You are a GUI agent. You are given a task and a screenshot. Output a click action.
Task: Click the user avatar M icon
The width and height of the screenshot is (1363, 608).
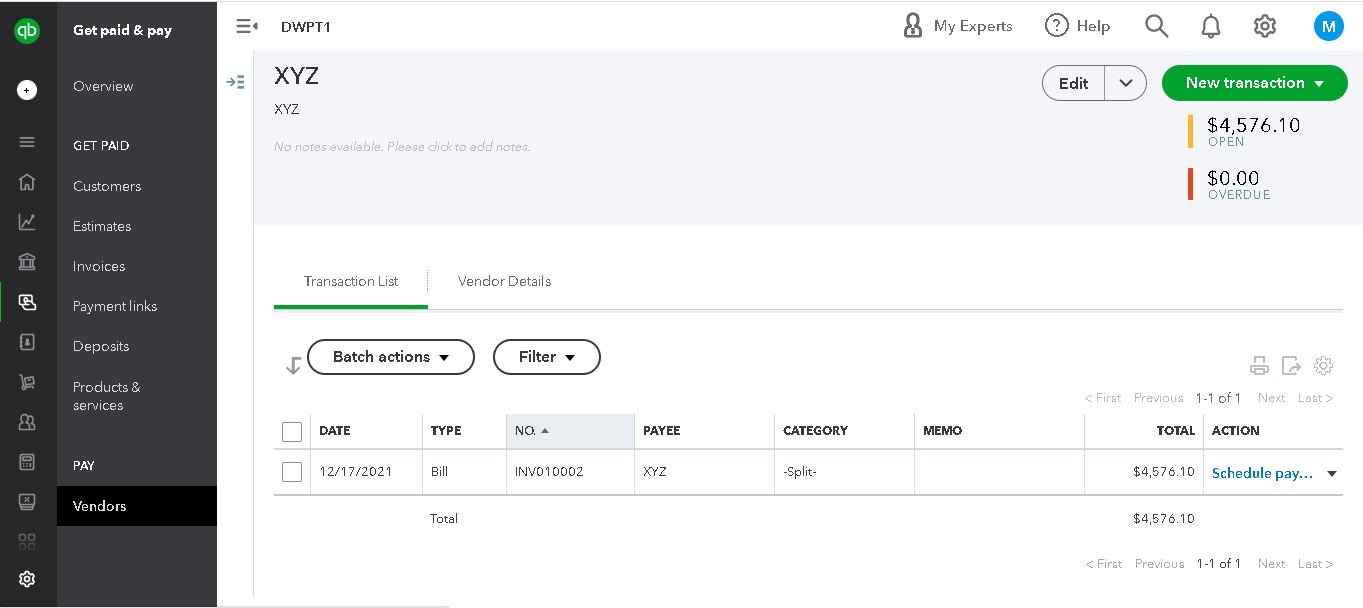tap(1328, 27)
